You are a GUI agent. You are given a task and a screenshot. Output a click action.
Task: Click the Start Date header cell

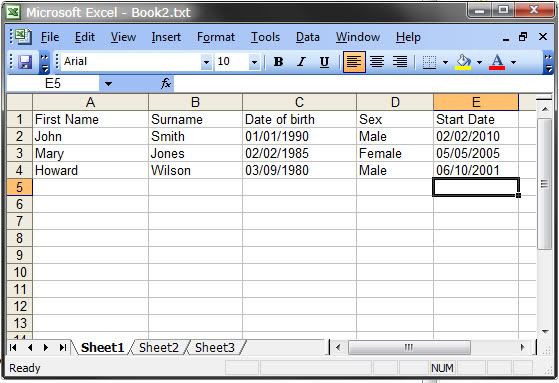pyautogui.click(x=476, y=119)
